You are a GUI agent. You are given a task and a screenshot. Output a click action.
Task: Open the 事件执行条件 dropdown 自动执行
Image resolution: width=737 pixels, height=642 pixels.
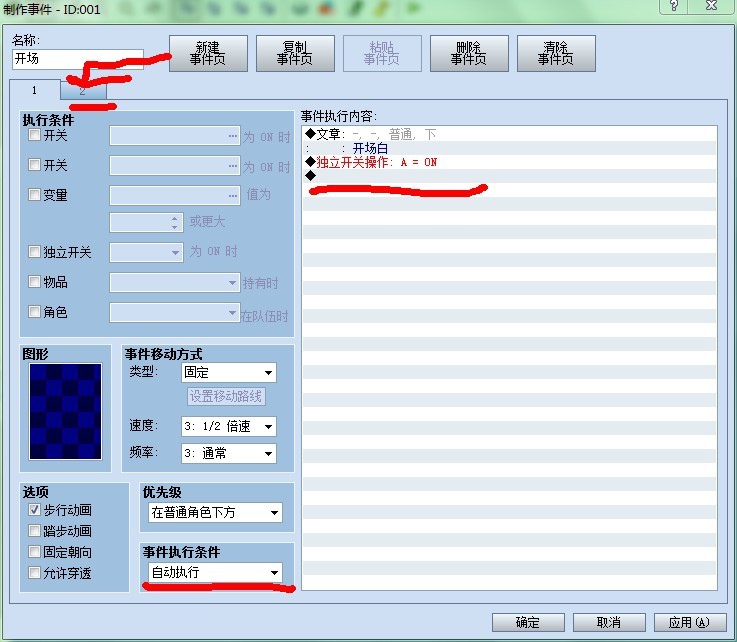point(215,572)
